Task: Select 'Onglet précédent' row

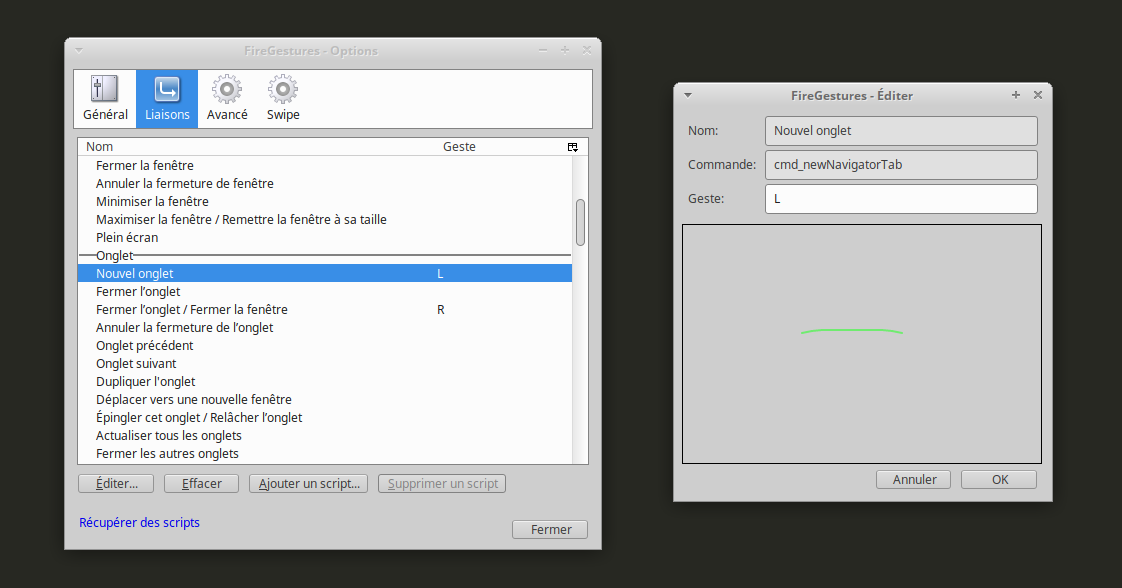Action: tap(325, 346)
